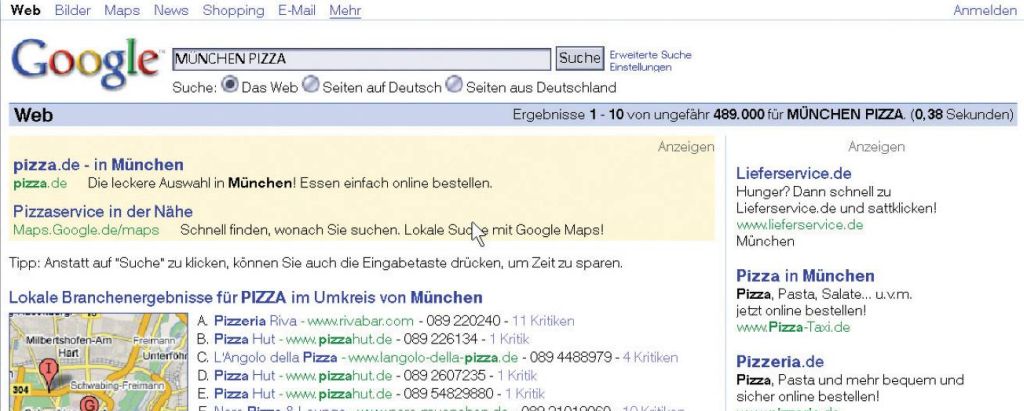Viewport: 1024px width, 411px height.
Task: Go to the News tab
Action: point(171,11)
